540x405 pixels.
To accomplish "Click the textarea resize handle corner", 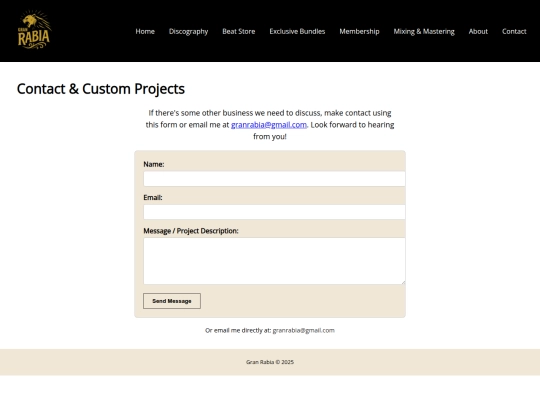I will coord(403,282).
